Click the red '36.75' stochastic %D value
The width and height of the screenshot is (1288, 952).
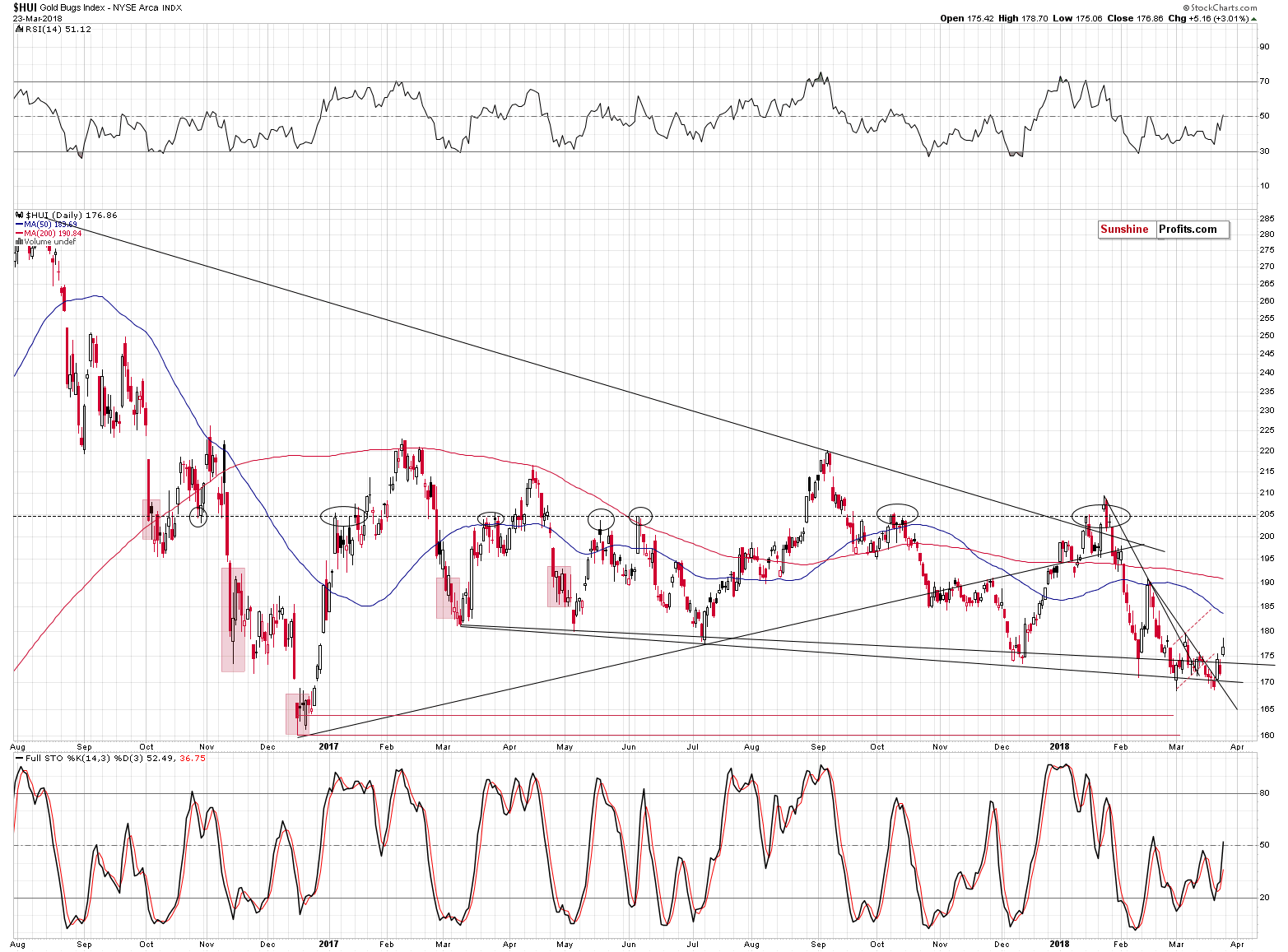tap(193, 758)
